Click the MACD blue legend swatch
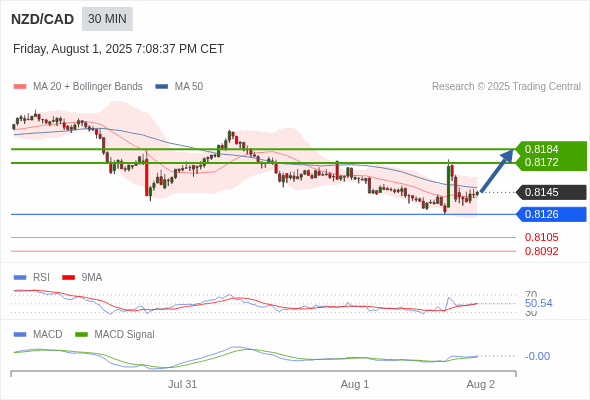590x400 pixels. tap(20, 335)
